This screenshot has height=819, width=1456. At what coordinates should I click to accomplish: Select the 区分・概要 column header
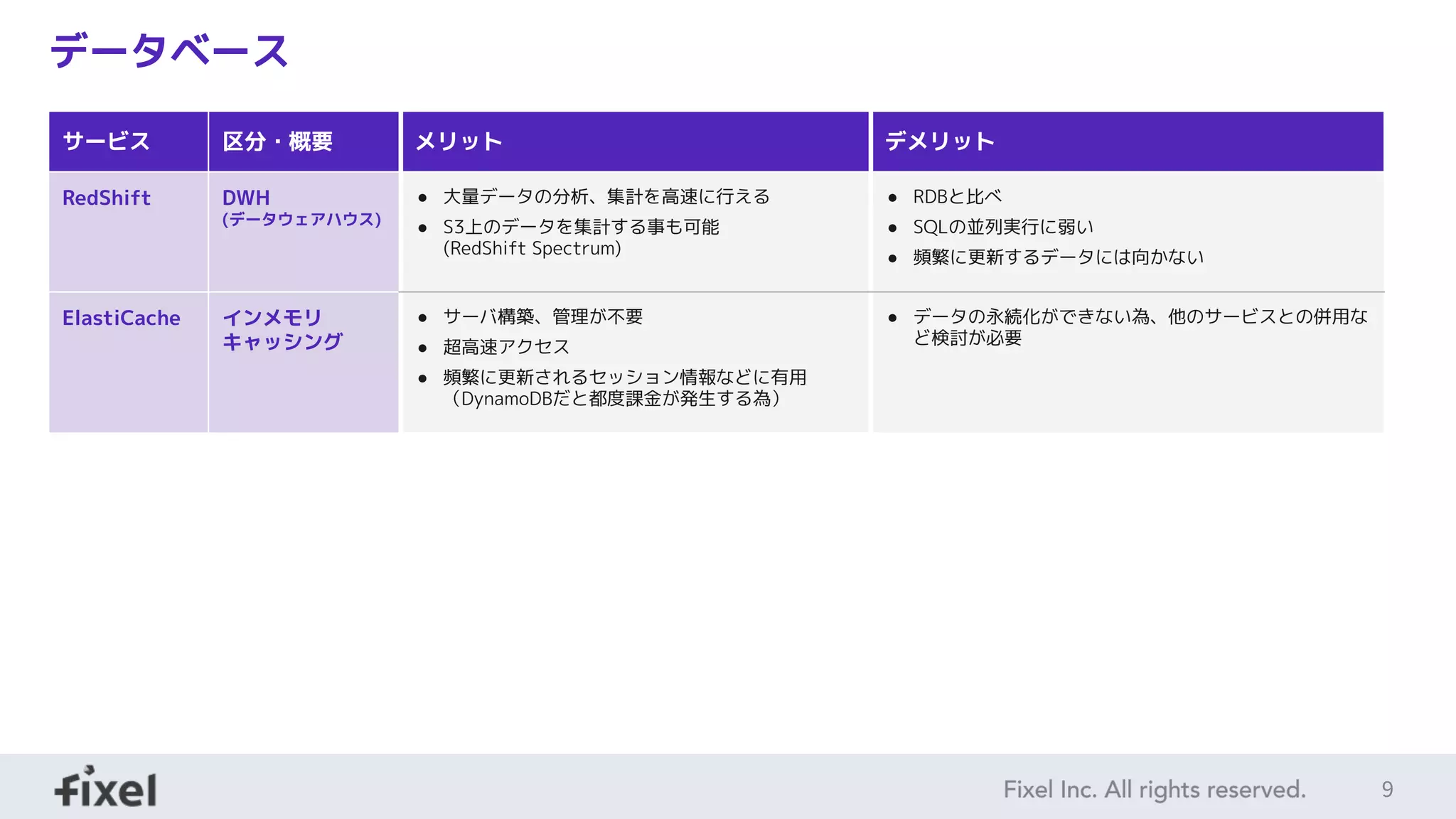(277, 141)
